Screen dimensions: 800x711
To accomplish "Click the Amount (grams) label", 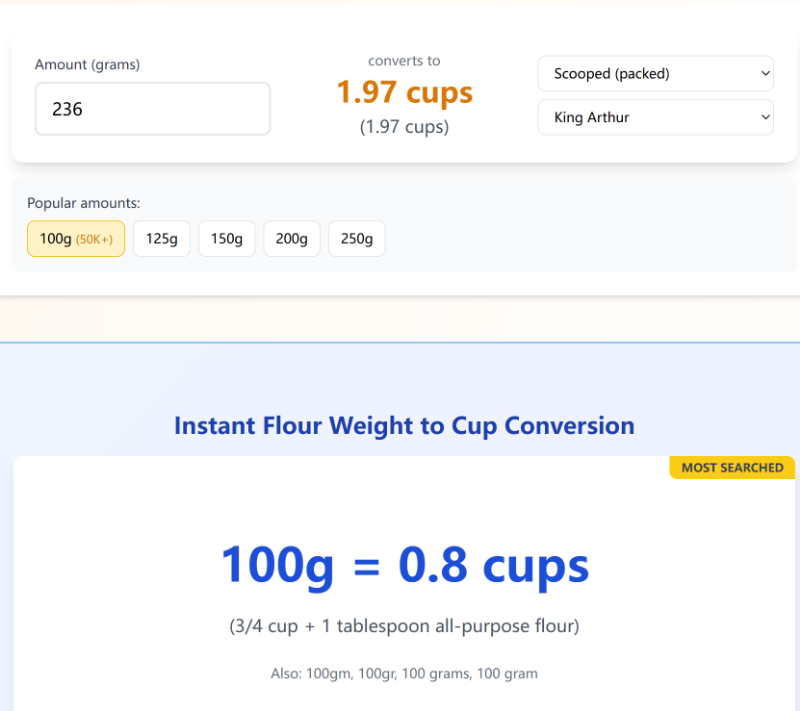I will [x=87, y=65].
